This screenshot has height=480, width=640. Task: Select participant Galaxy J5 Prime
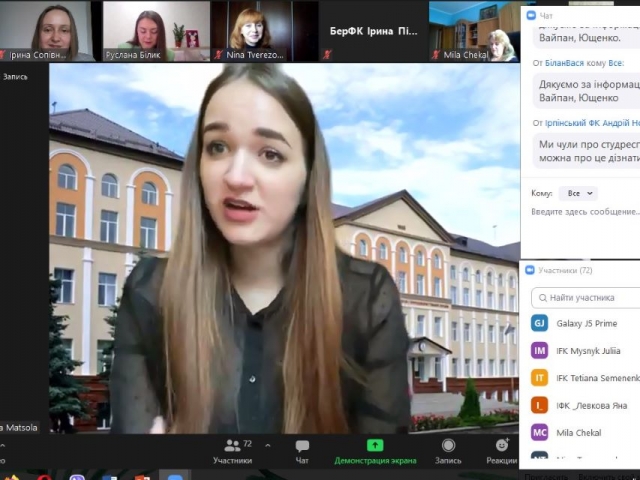click(x=585, y=324)
